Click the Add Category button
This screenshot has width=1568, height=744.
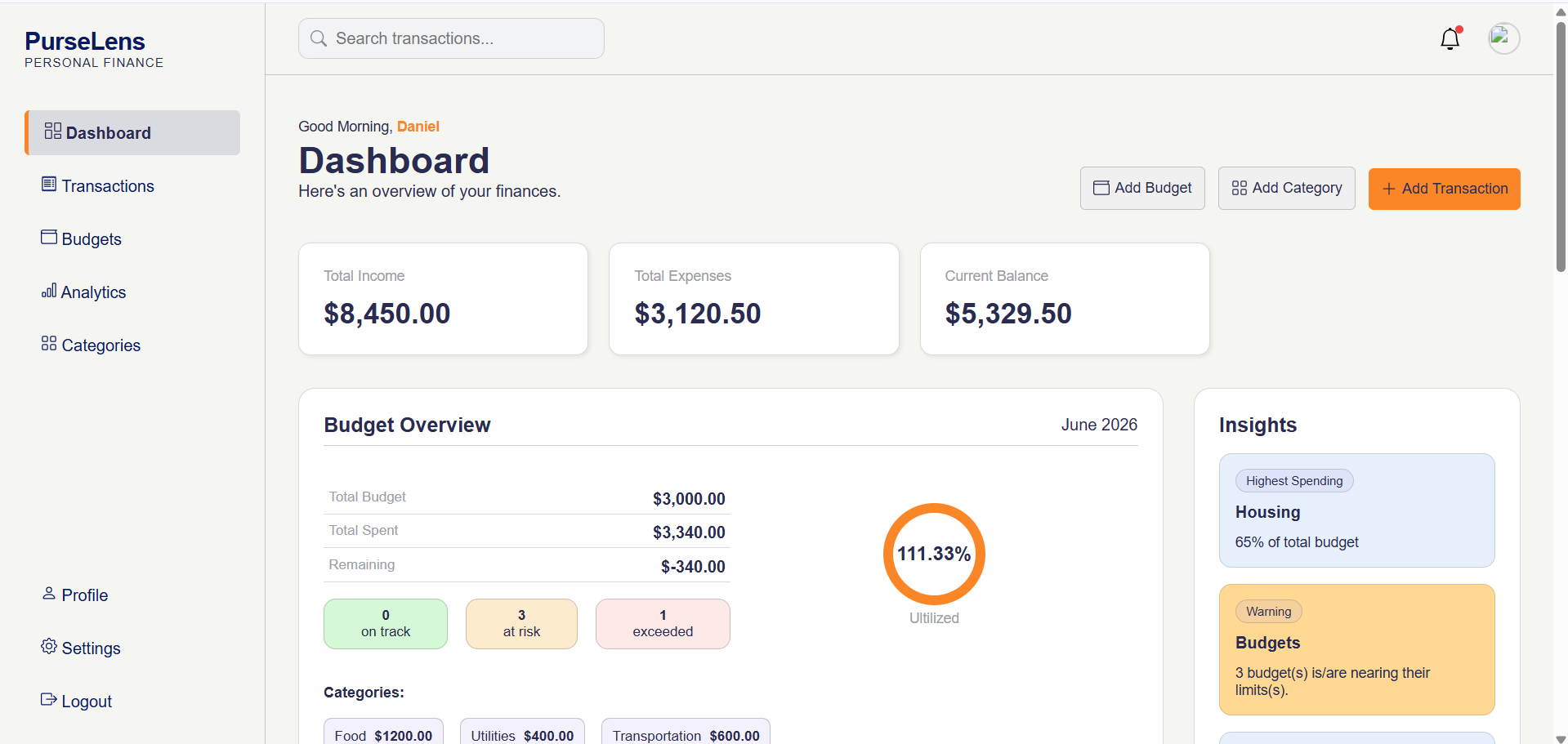click(x=1287, y=189)
